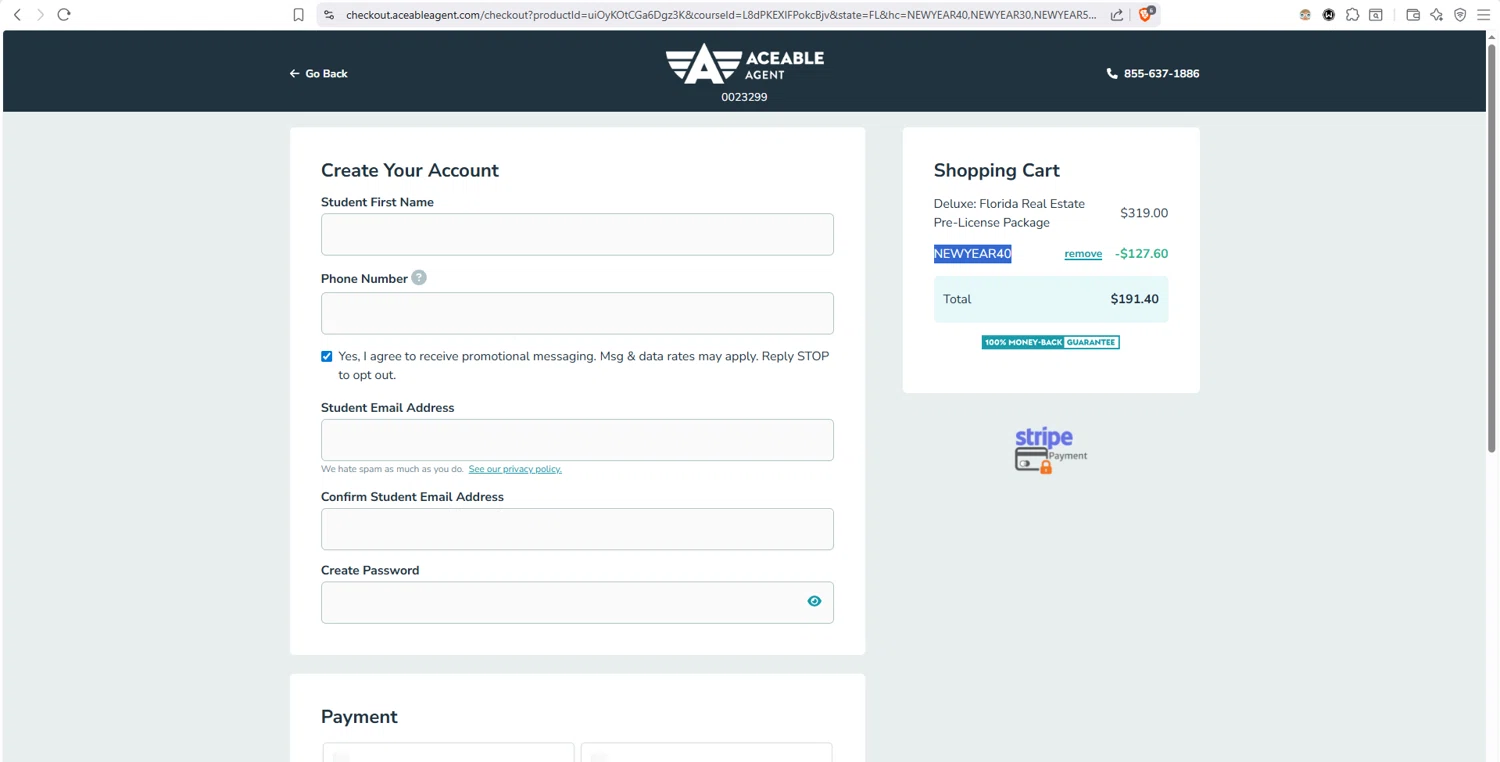This screenshot has height=762, width=1500.
Task: Open the browser hamburger main menu
Action: click(x=1484, y=15)
